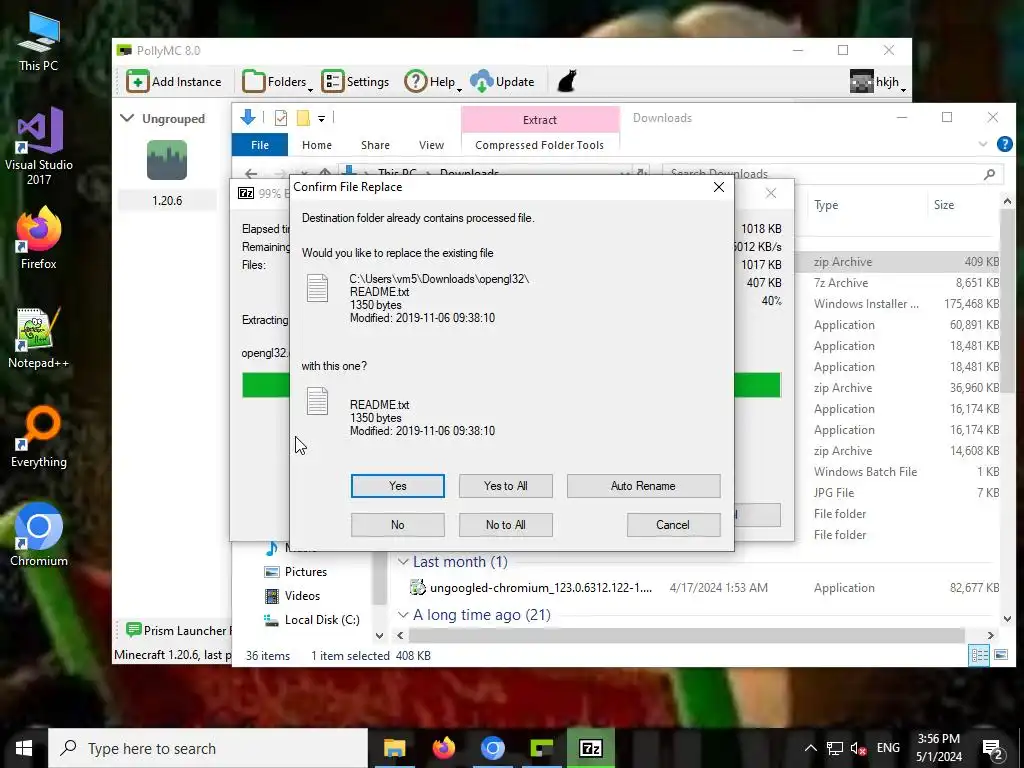Switch to the Home ribbon tab

(317, 145)
